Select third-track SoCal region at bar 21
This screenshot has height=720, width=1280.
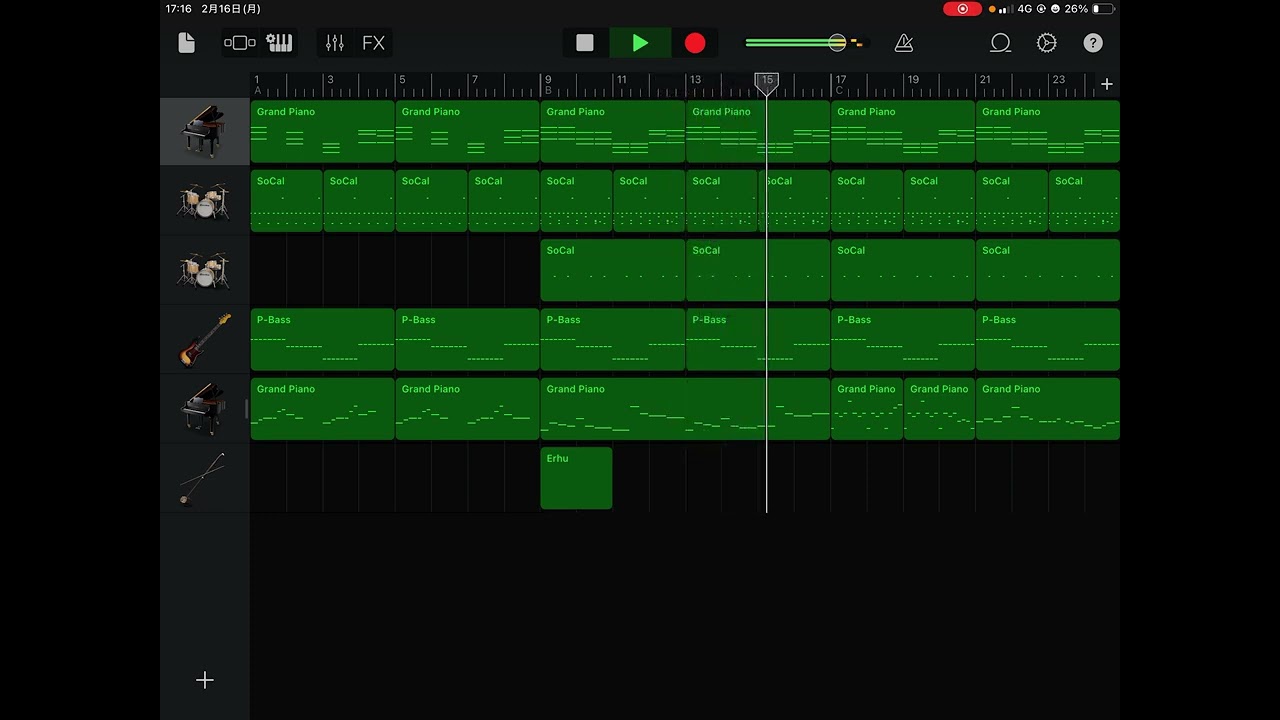tap(1048, 270)
